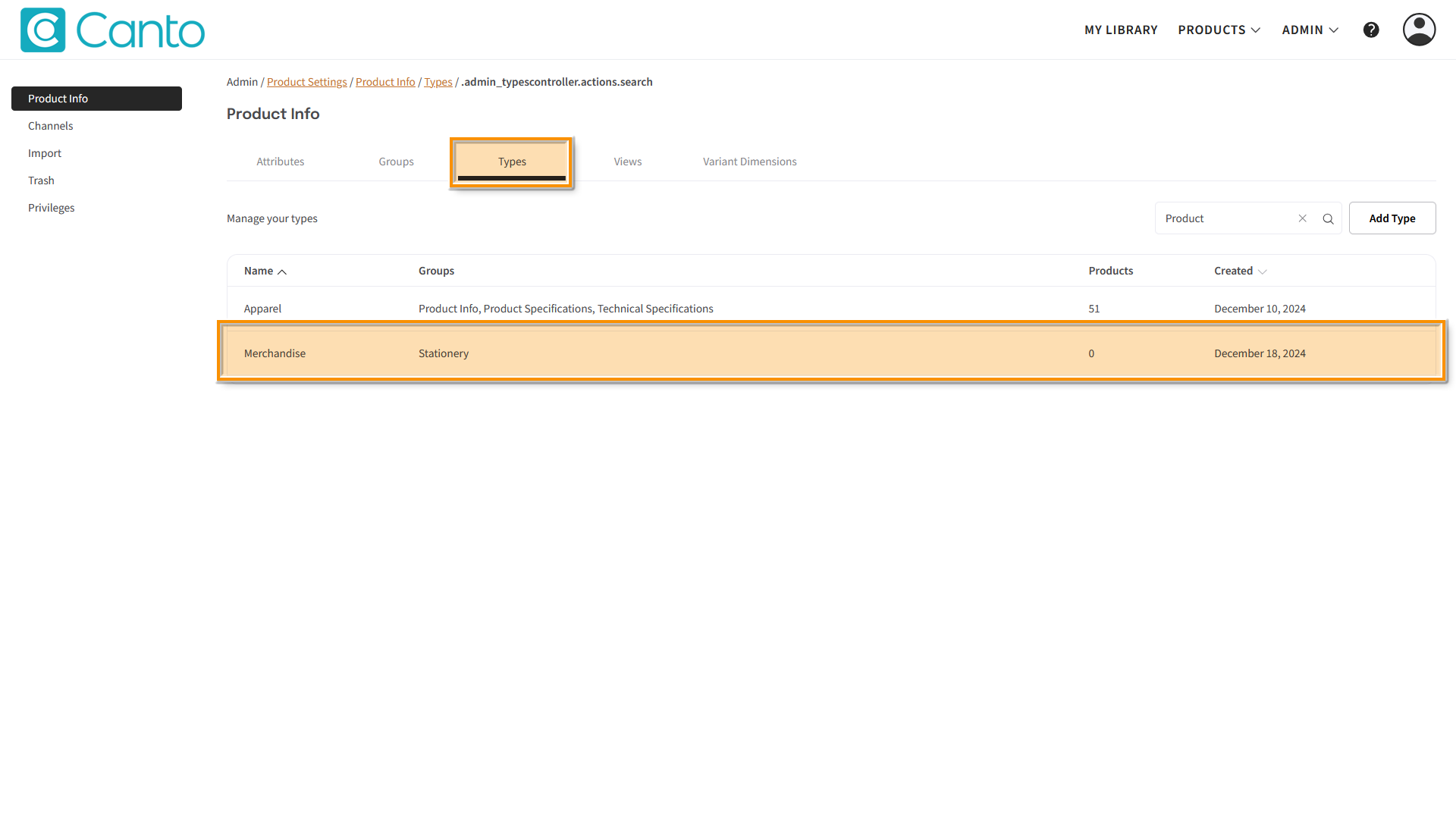Open the Variant Dimensions tab

(749, 162)
